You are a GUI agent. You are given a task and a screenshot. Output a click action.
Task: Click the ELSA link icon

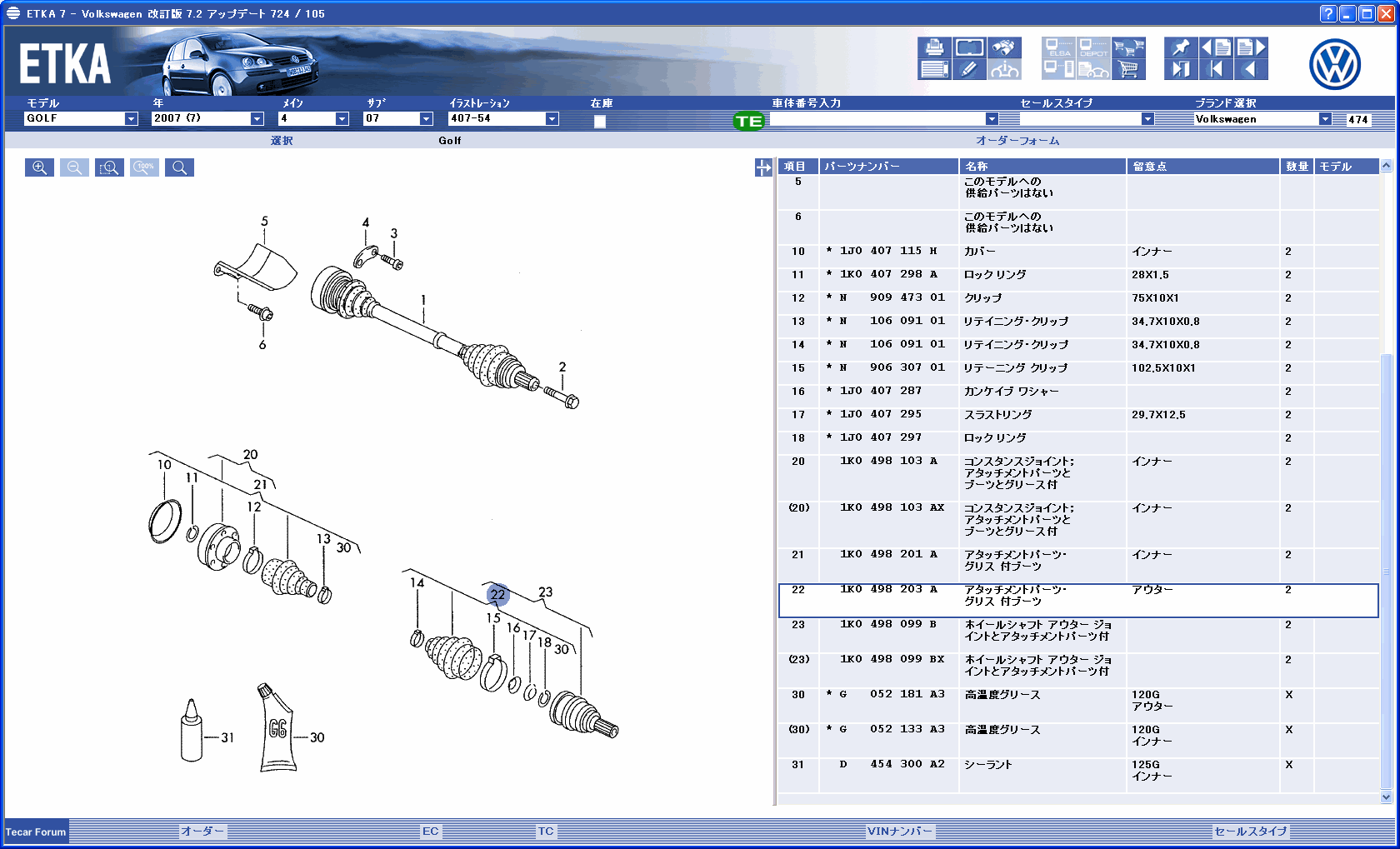(1058, 47)
